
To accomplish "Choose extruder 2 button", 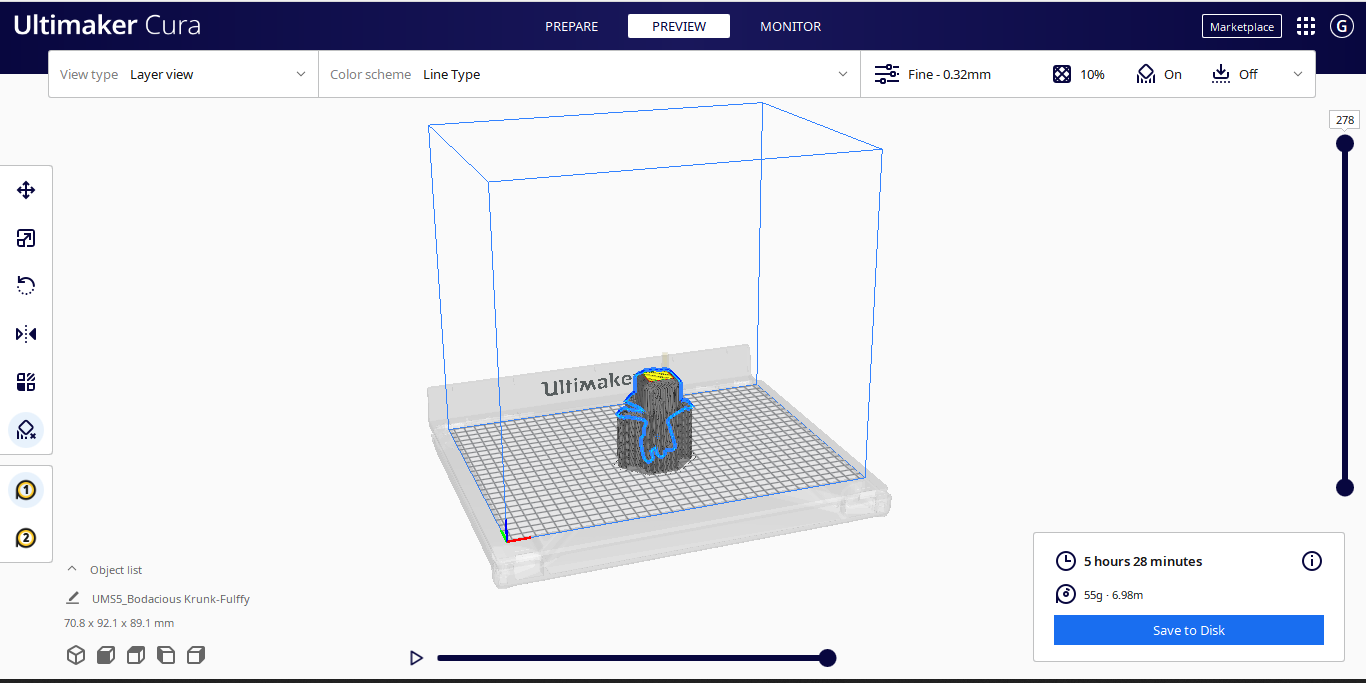I will click(26, 538).
